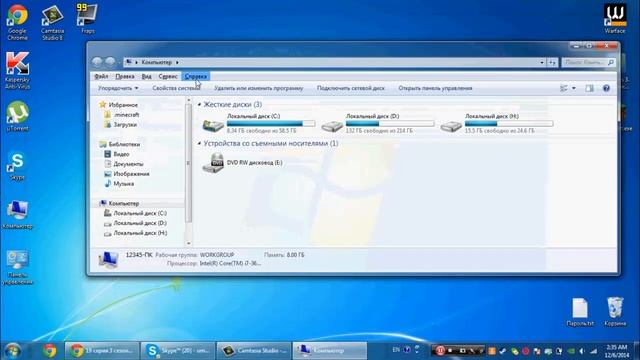
Task: Open Camtasia Studio 8 desktop icon
Action: click(52, 22)
